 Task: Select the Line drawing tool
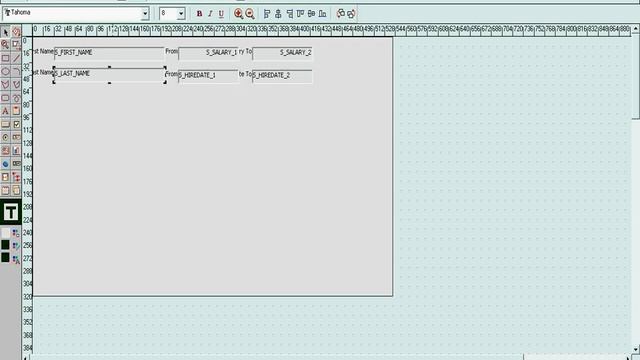click(x=16, y=58)
